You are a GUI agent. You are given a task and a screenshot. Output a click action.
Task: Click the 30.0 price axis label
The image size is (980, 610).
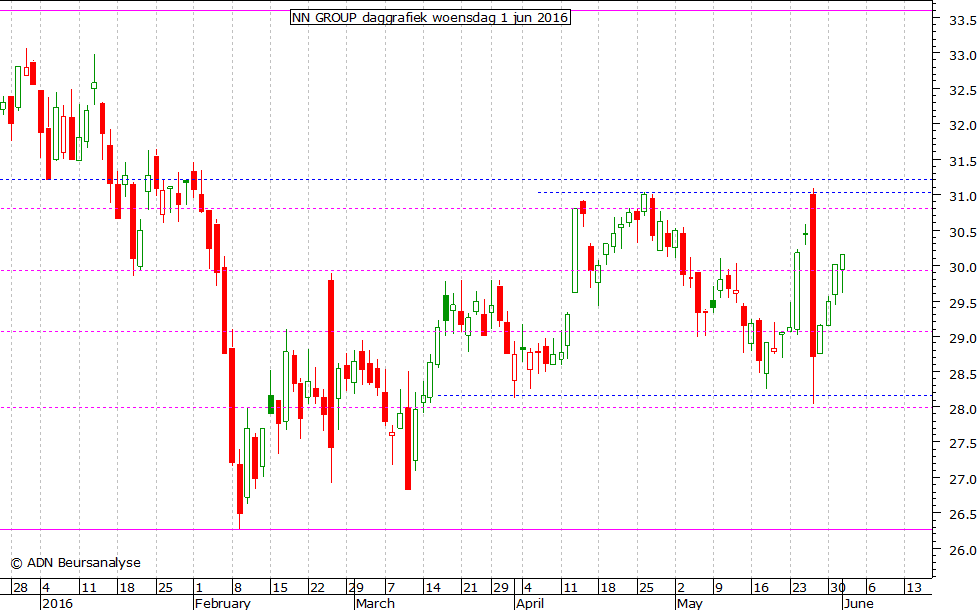(962, 268)
